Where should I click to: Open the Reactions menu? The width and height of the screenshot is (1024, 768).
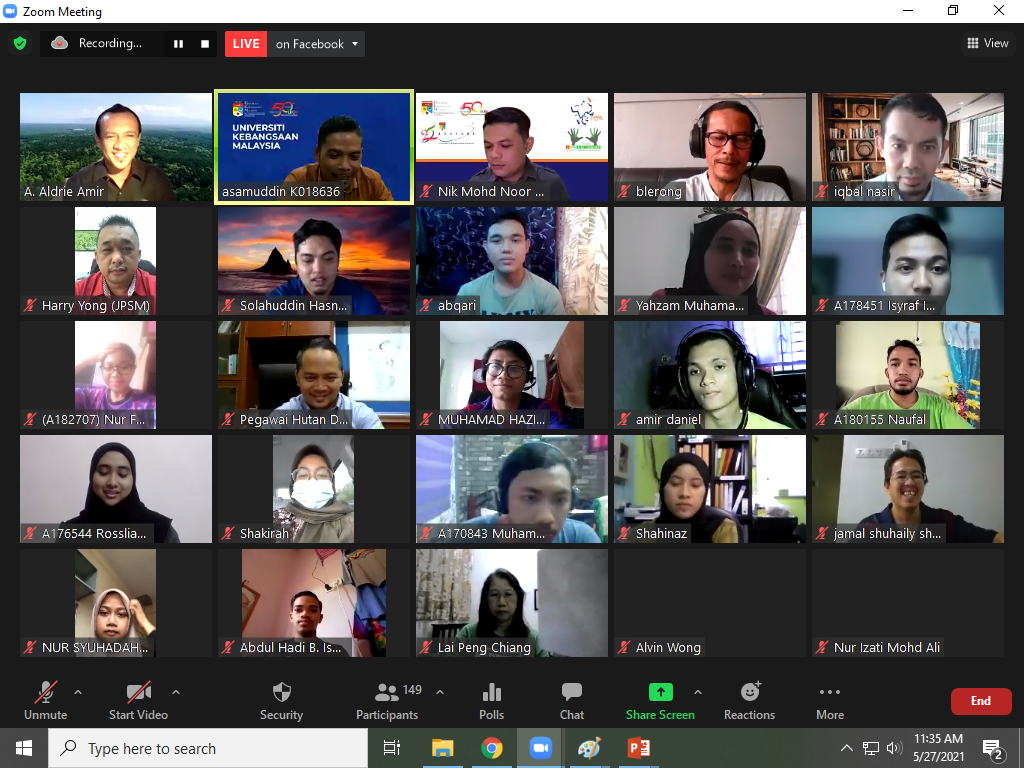point(750,692)
